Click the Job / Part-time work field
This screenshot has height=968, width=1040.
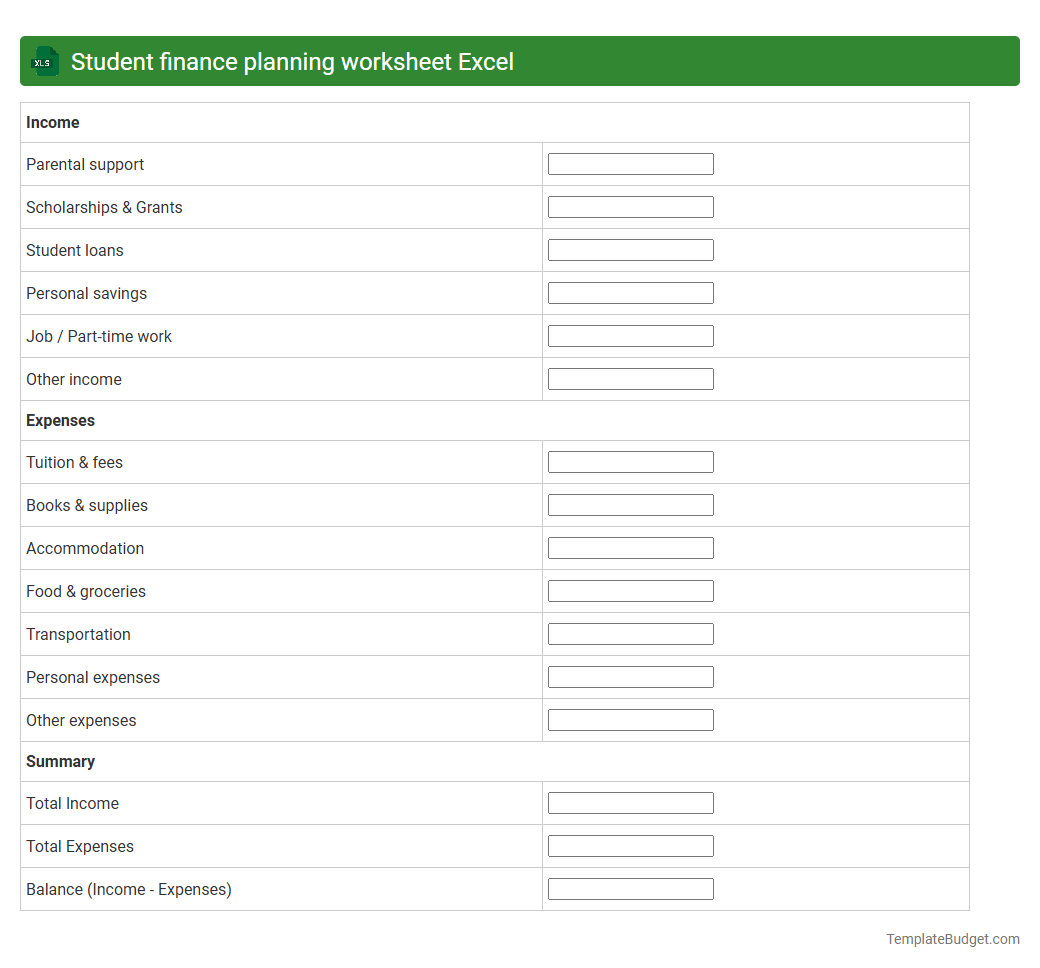click(630, 335)
